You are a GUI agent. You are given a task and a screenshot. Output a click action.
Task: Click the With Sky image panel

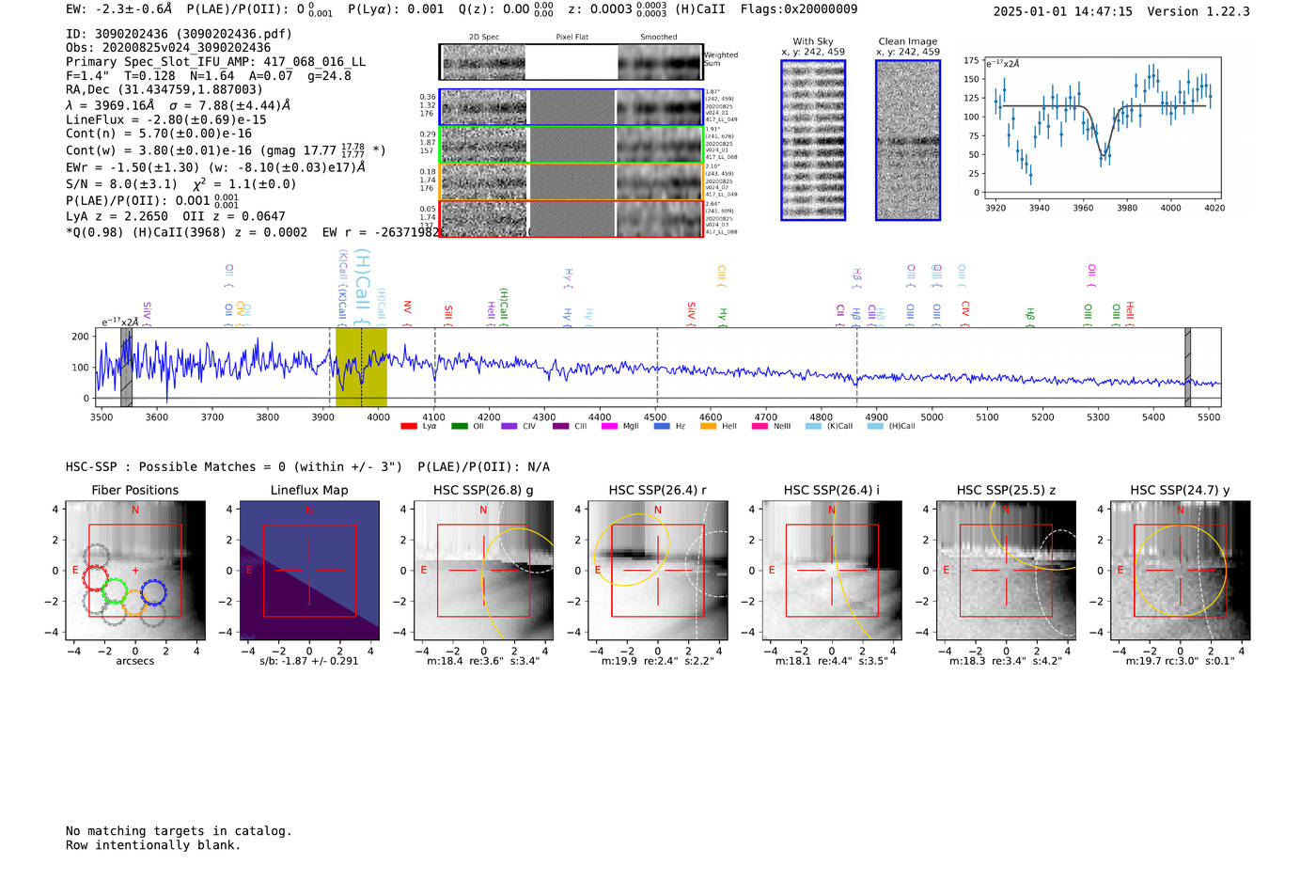click(813, 140)
